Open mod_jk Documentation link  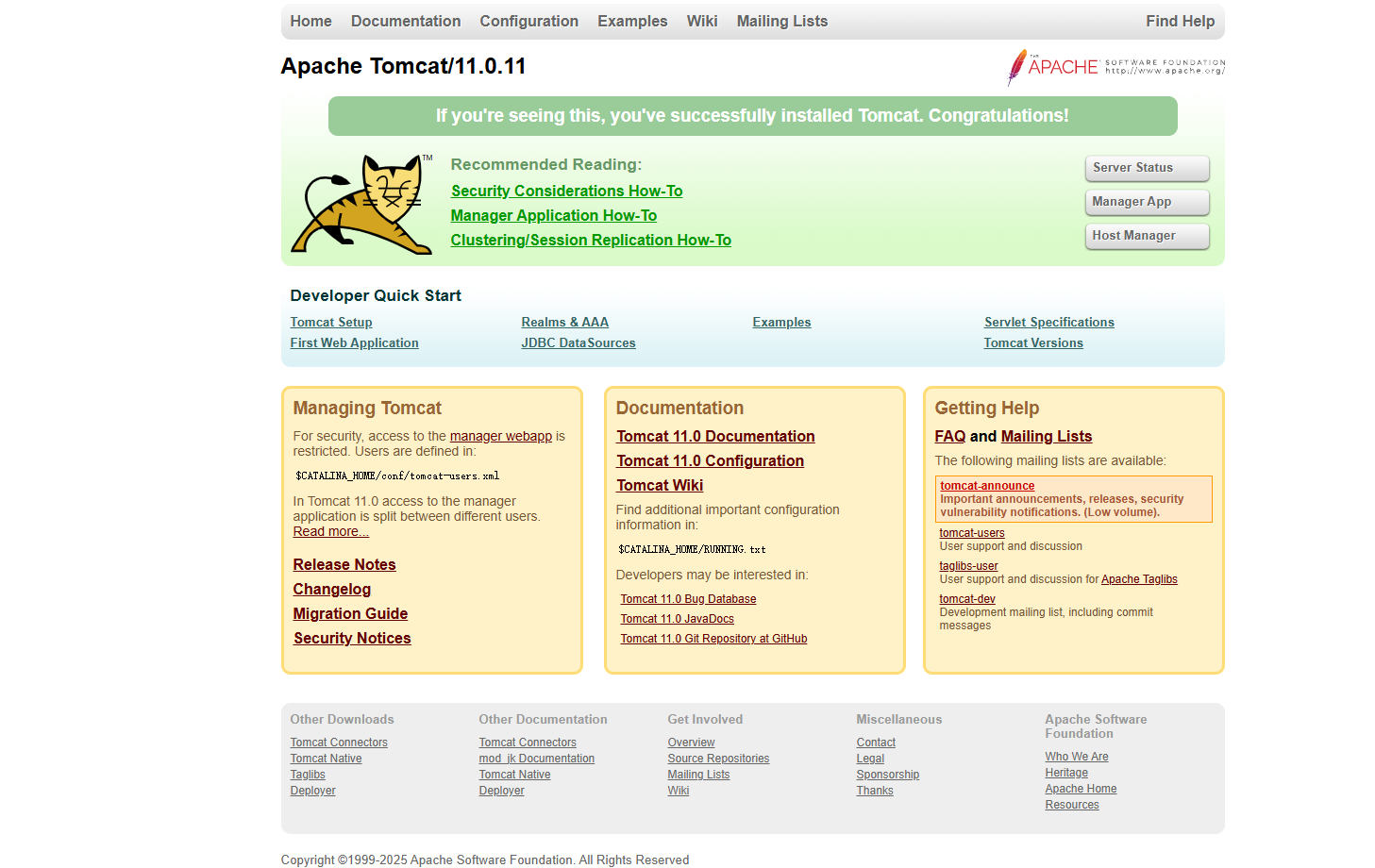tap(537, 759)
